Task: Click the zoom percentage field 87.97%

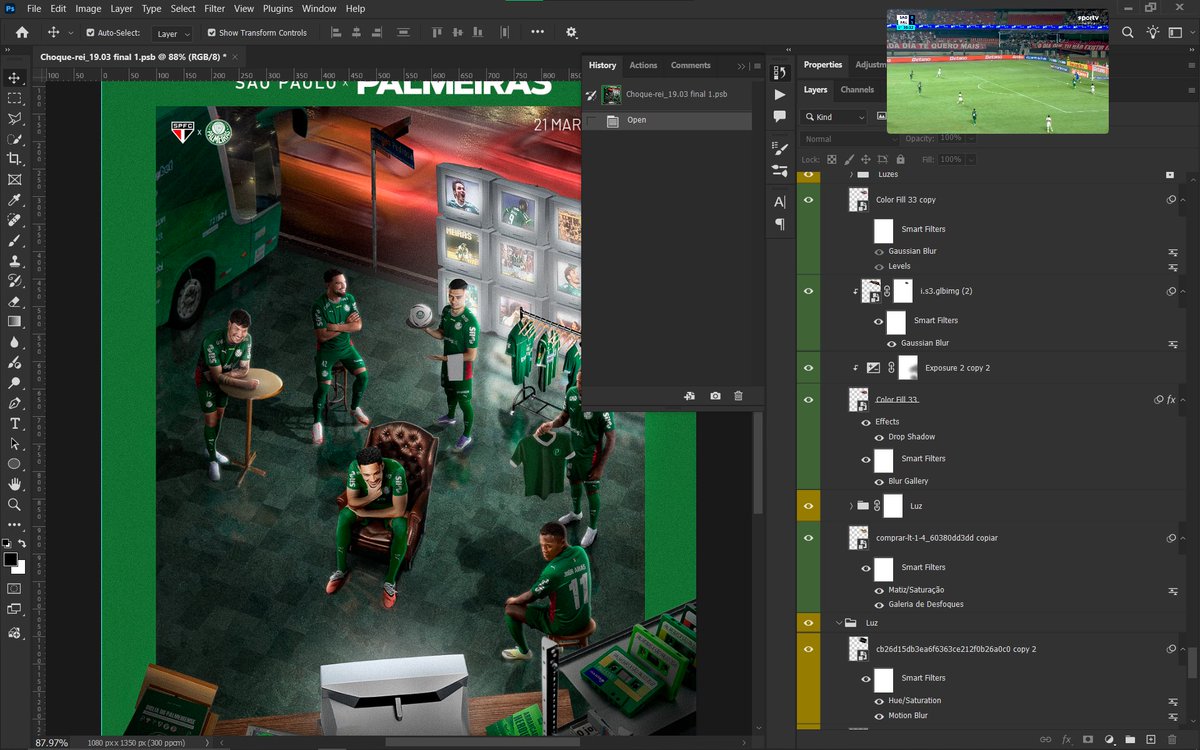Action: pos(52,743)
